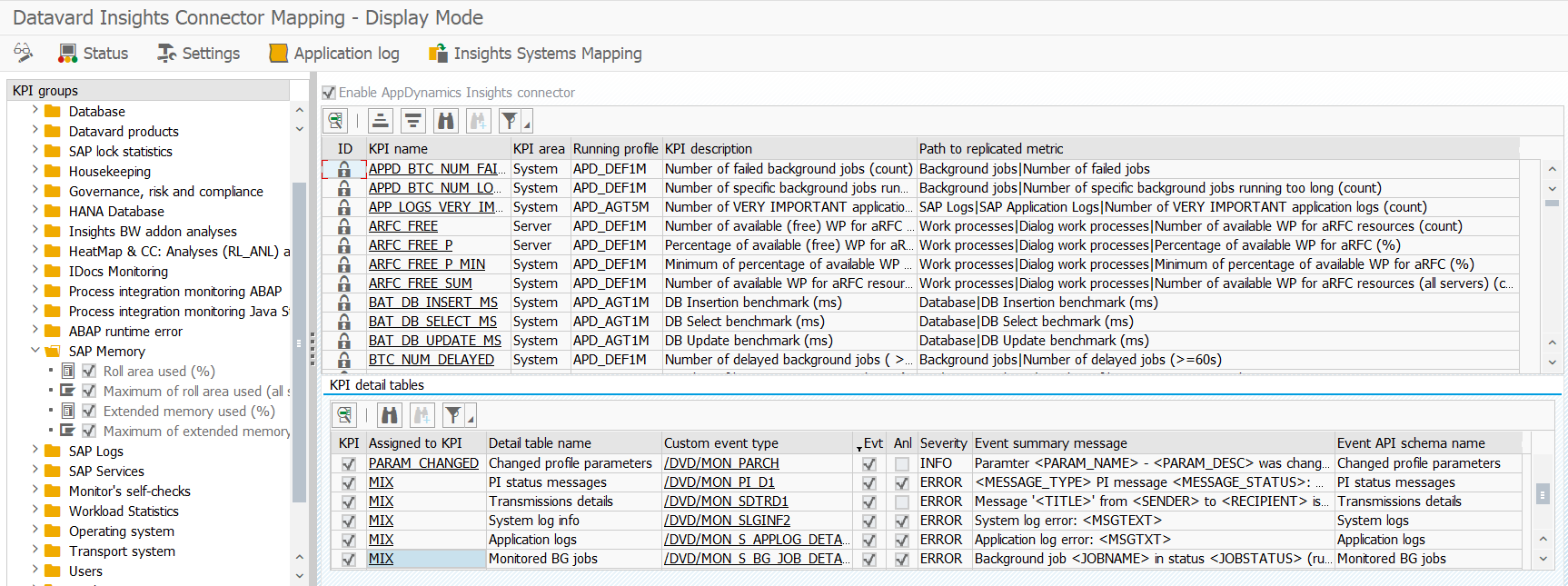Click the Users folder icon
The image size is (1568, 586).
pyautogui.click(x=53, y=571)
